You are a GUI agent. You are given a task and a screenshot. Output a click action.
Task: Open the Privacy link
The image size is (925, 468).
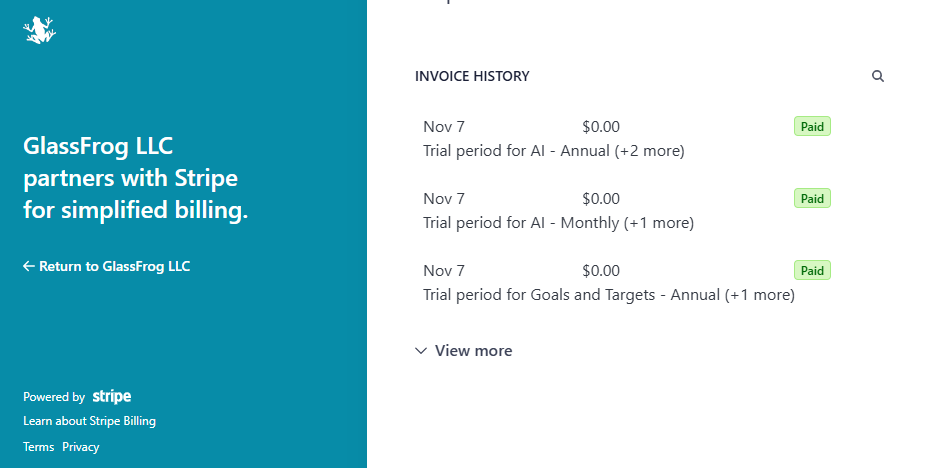pyautogui.click(x=81, y=447)
